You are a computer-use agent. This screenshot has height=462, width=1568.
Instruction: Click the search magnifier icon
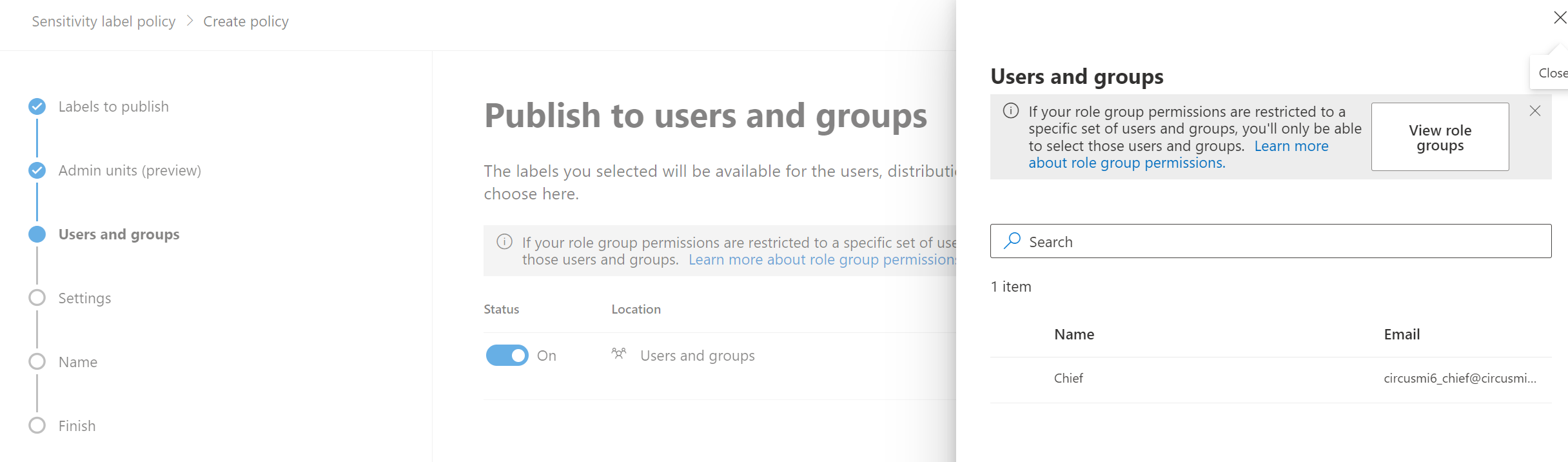click(x=1012, y=241)
